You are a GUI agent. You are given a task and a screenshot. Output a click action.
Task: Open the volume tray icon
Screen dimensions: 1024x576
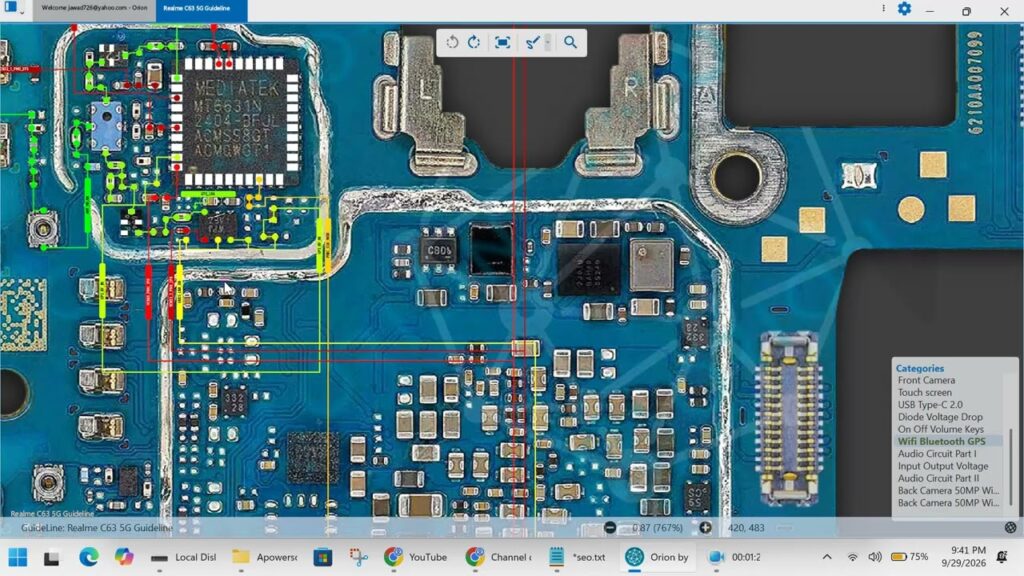(x=875, y=557)
